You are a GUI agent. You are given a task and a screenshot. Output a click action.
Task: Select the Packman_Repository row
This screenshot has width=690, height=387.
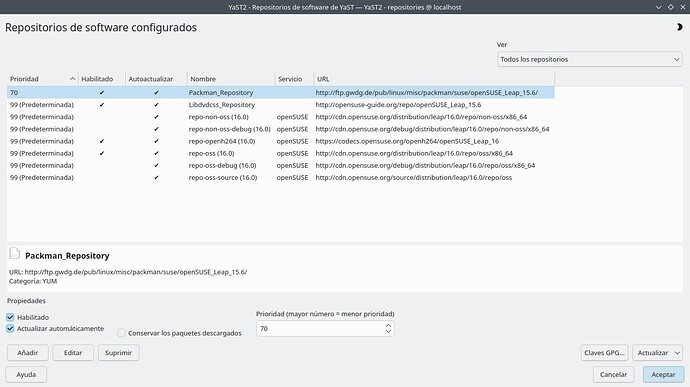pyautogui.click(x=281, y=92)
